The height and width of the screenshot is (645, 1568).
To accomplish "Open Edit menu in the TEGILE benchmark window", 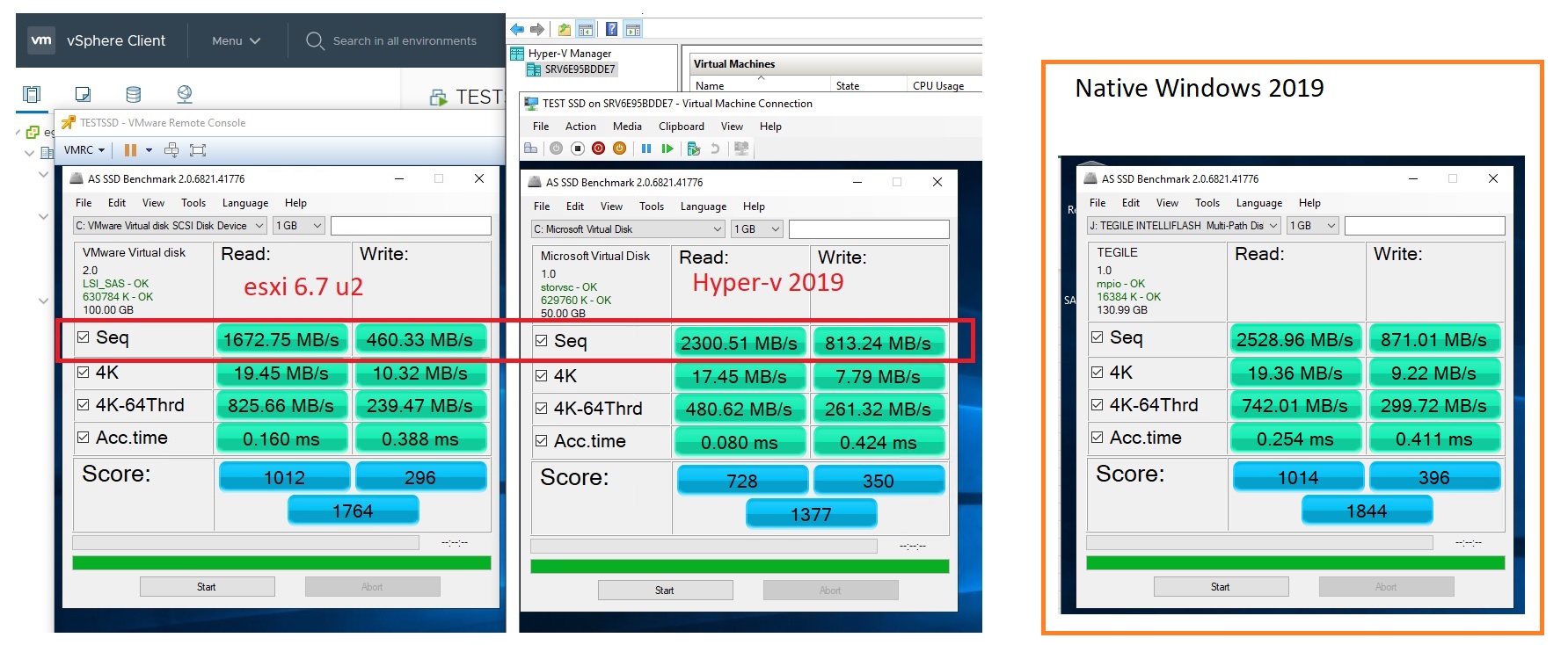I will click(x=1131, y=203).
